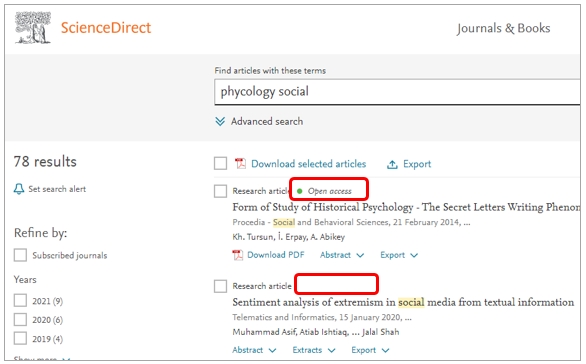Expand Abstract of Sentiment analysis article
Viewport: 586px width, 364px height.
[x=254, y=350]
